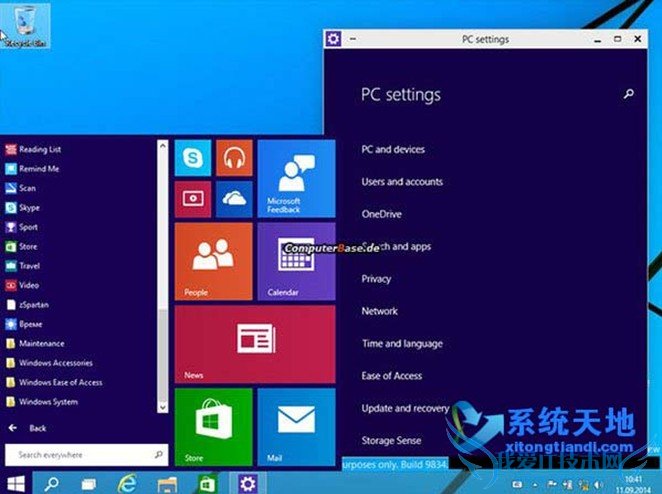Open the News tile
Viewport: 662px width, 494px height.
[255, 344]
